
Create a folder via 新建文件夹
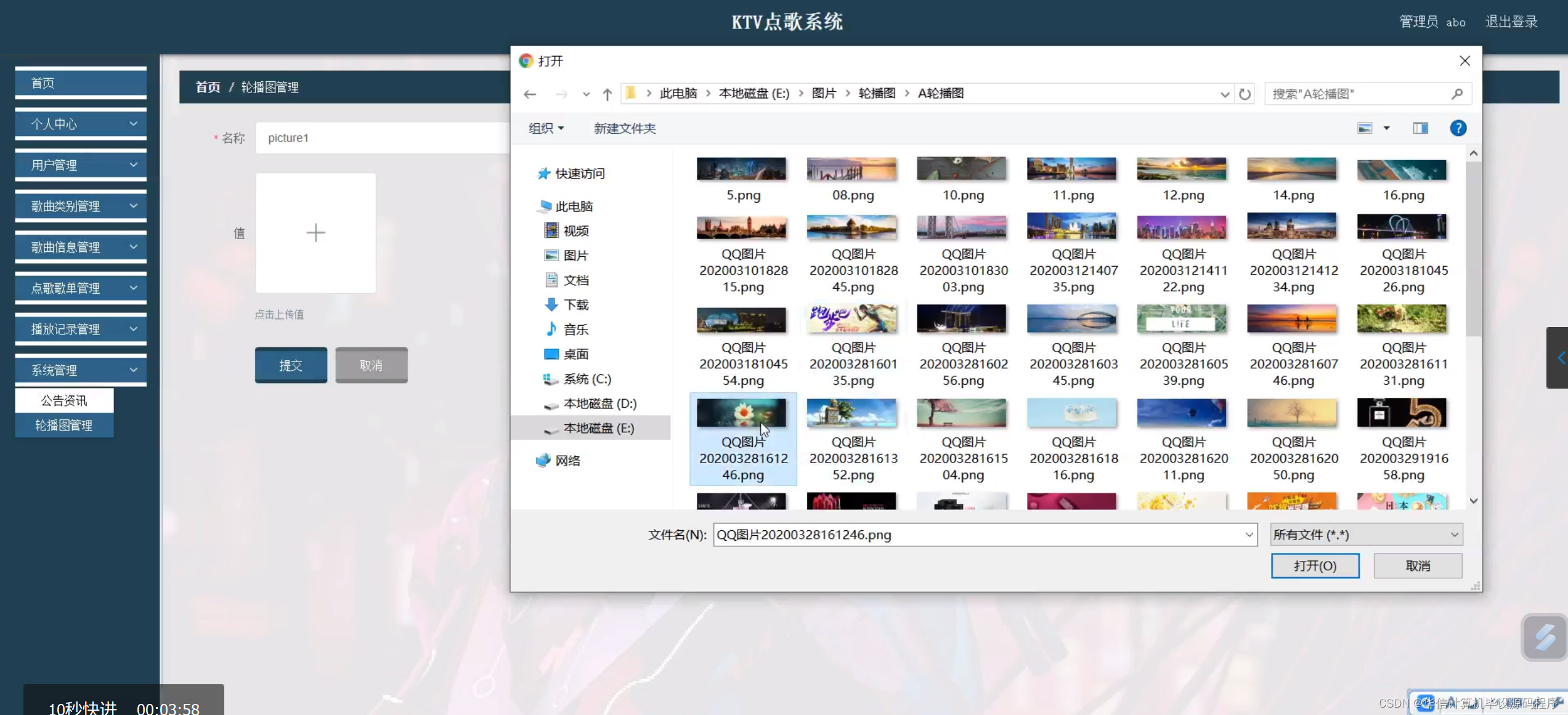(624, 128)
